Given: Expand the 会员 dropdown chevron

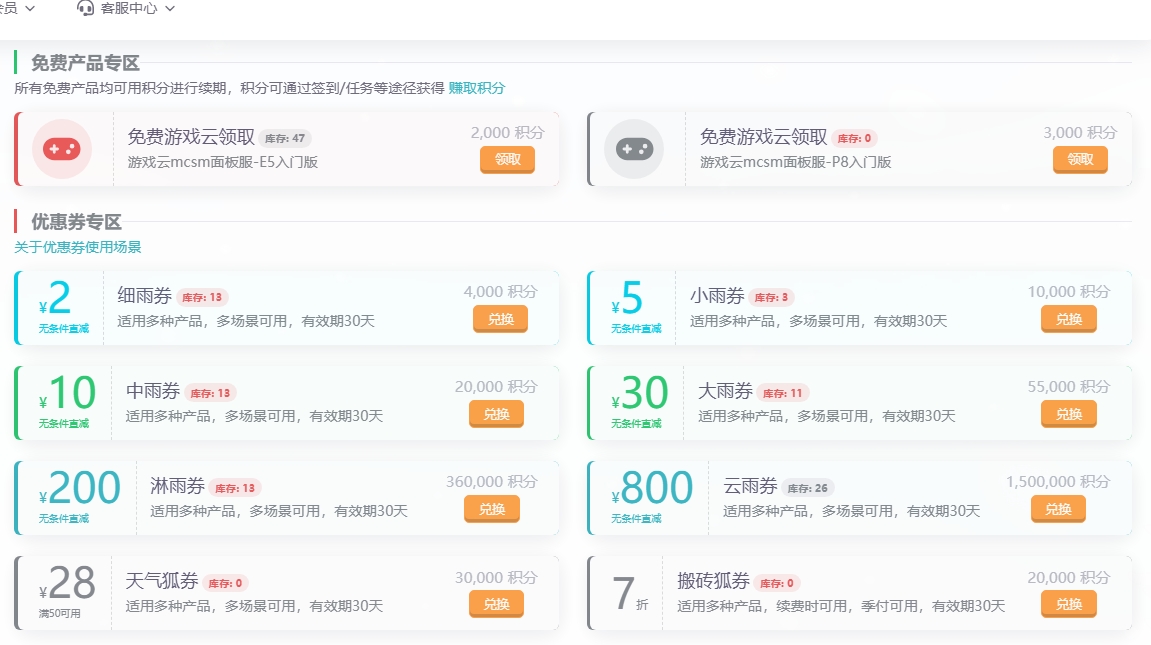Looking at the screenshot, I should click(x=29, y=9).
